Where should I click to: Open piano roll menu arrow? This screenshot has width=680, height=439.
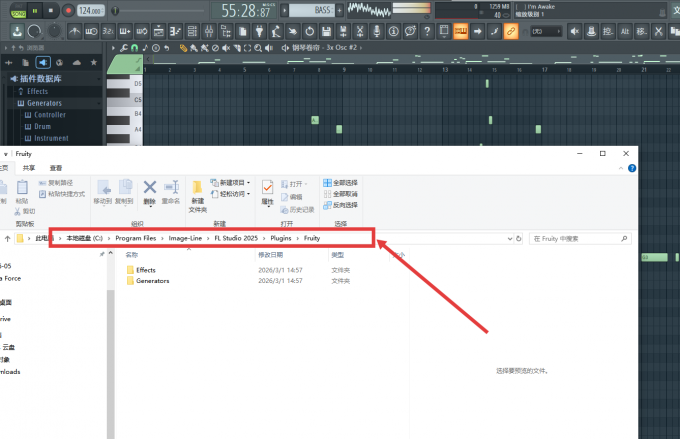point(114,48)
